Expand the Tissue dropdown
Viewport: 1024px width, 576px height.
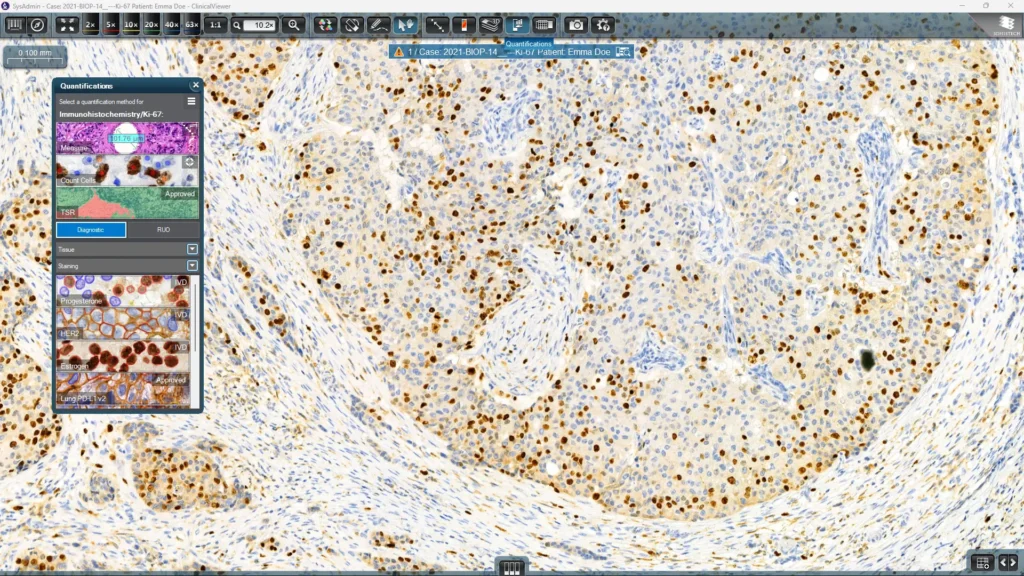(192, 249)
